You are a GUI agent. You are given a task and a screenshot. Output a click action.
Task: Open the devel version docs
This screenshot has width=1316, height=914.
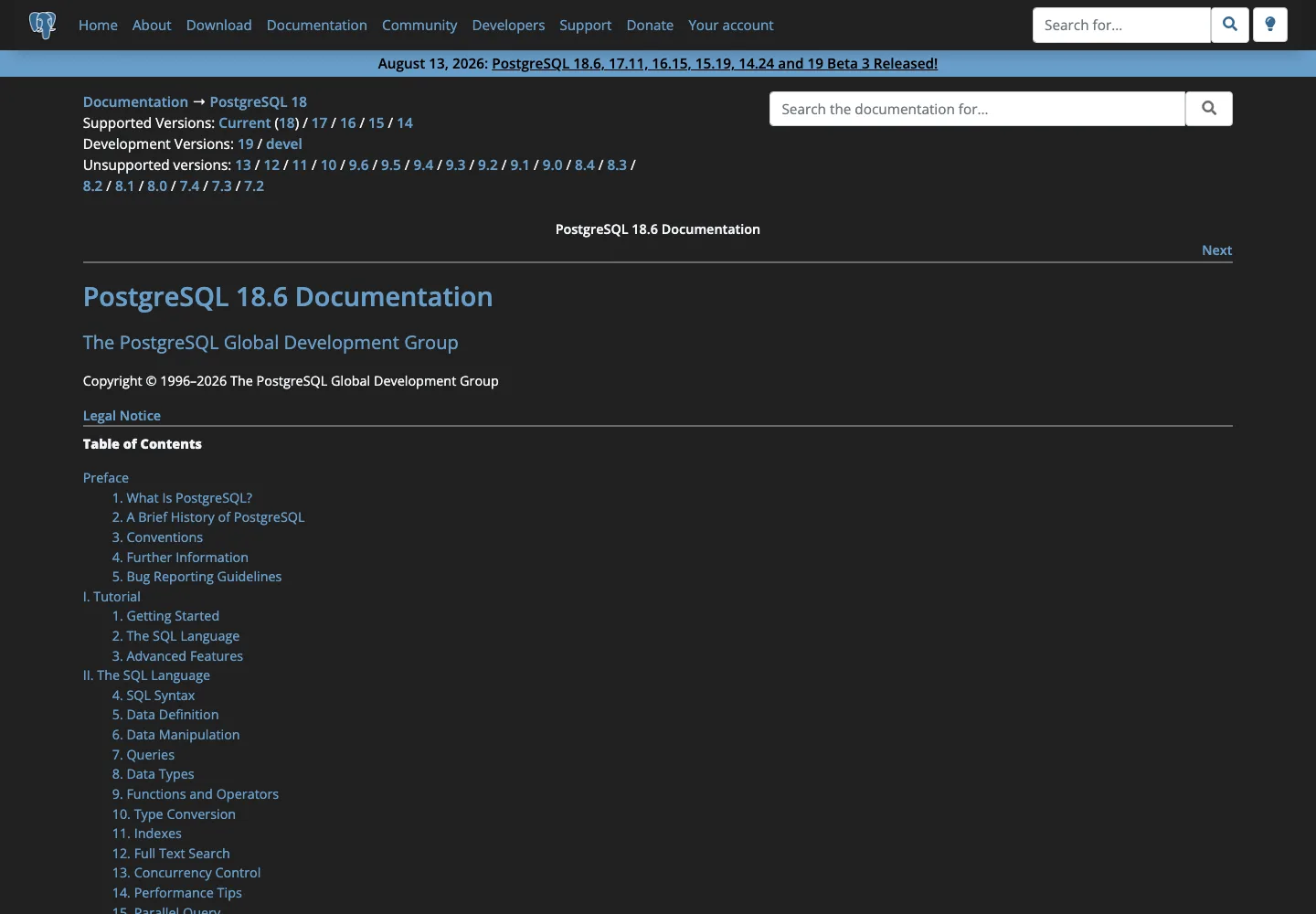[x=284, y=143]
